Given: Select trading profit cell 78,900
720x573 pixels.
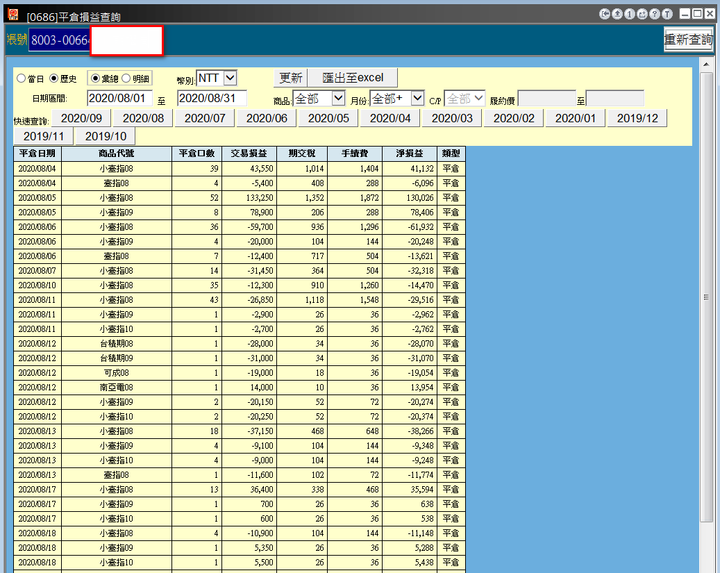Looking at the screenshot, I should 249,212.
